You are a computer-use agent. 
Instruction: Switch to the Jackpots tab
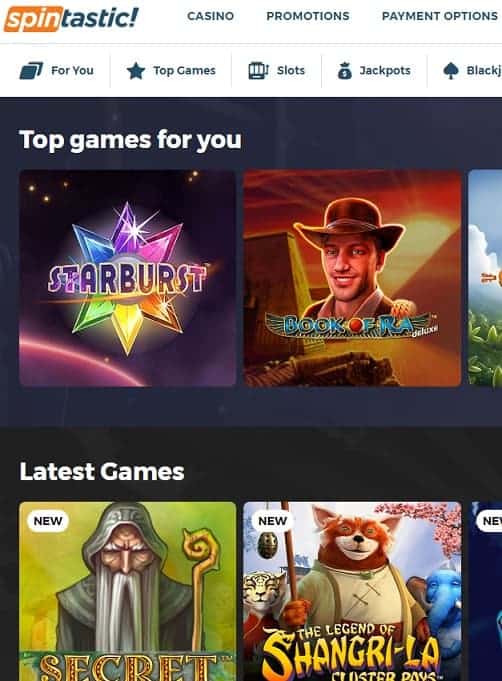pyautogui.click(x=374, y=70)
